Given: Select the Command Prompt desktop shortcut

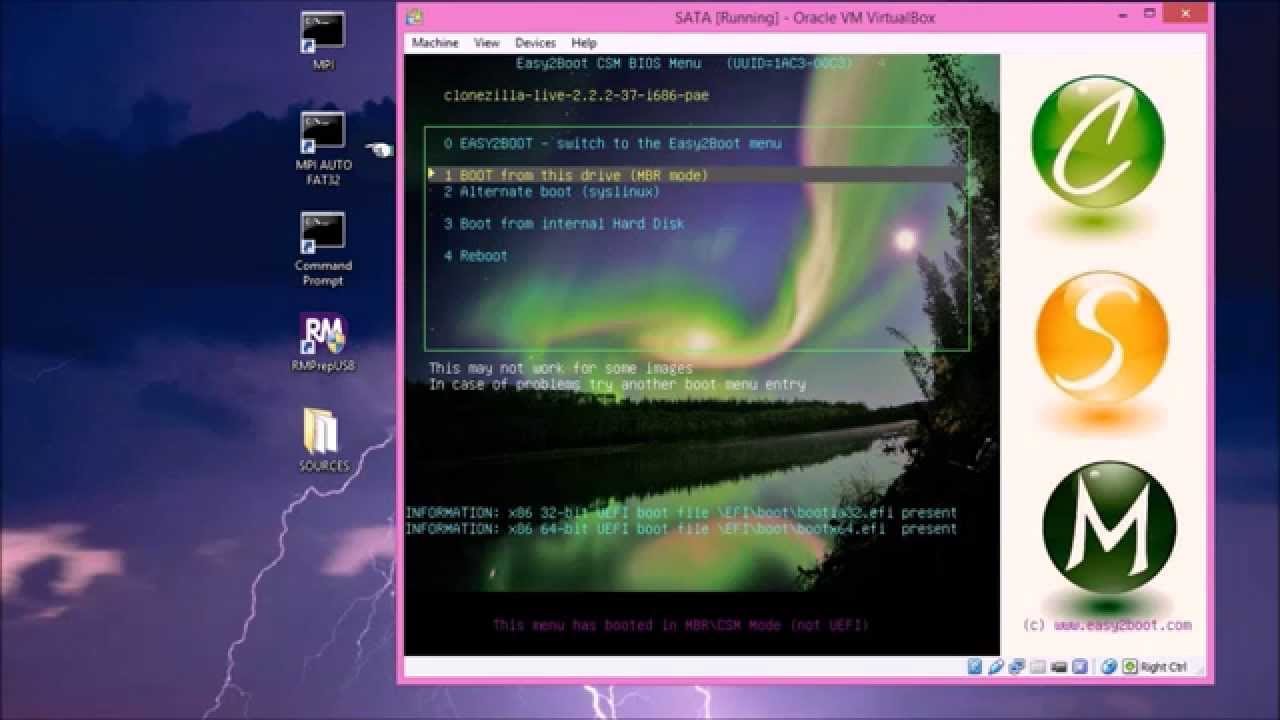Looking at the screenshot, I should click(323, 249).
